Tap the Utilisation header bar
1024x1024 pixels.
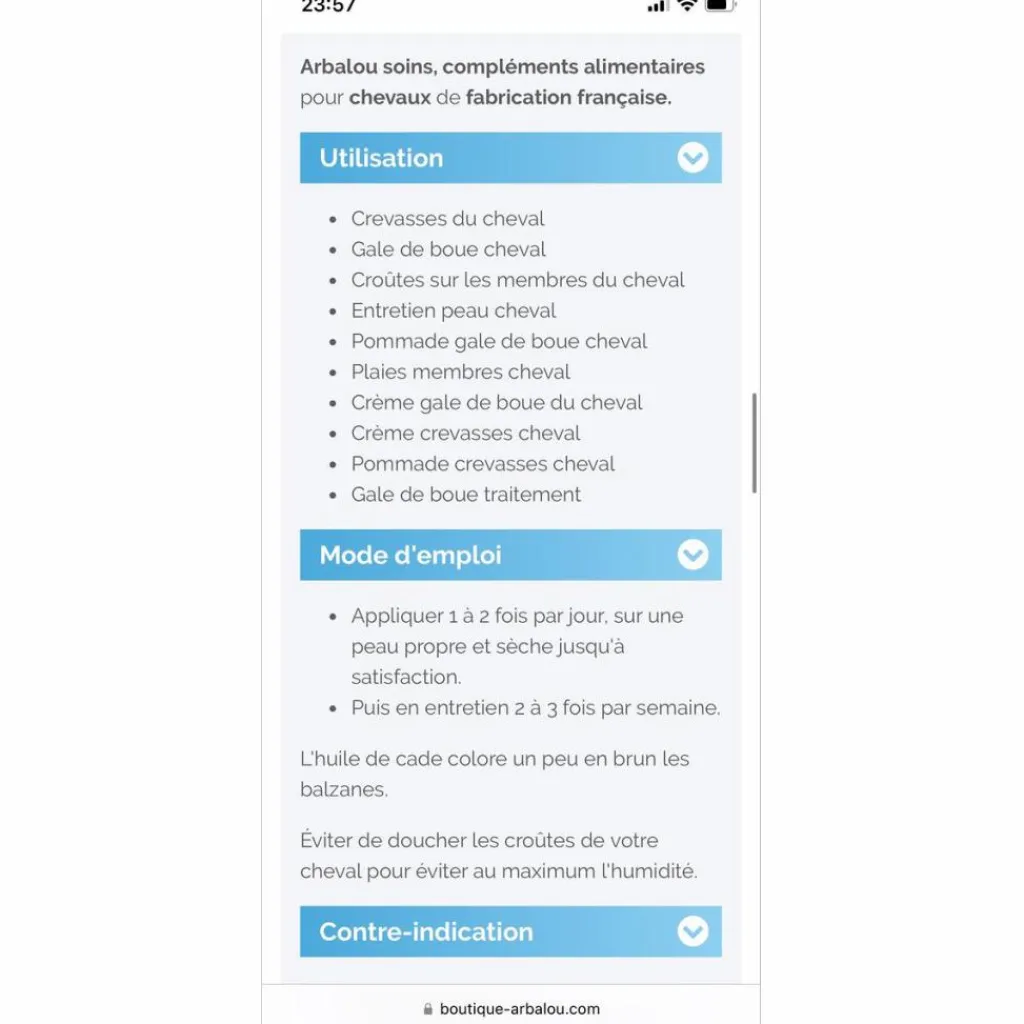tap(511, 157)
